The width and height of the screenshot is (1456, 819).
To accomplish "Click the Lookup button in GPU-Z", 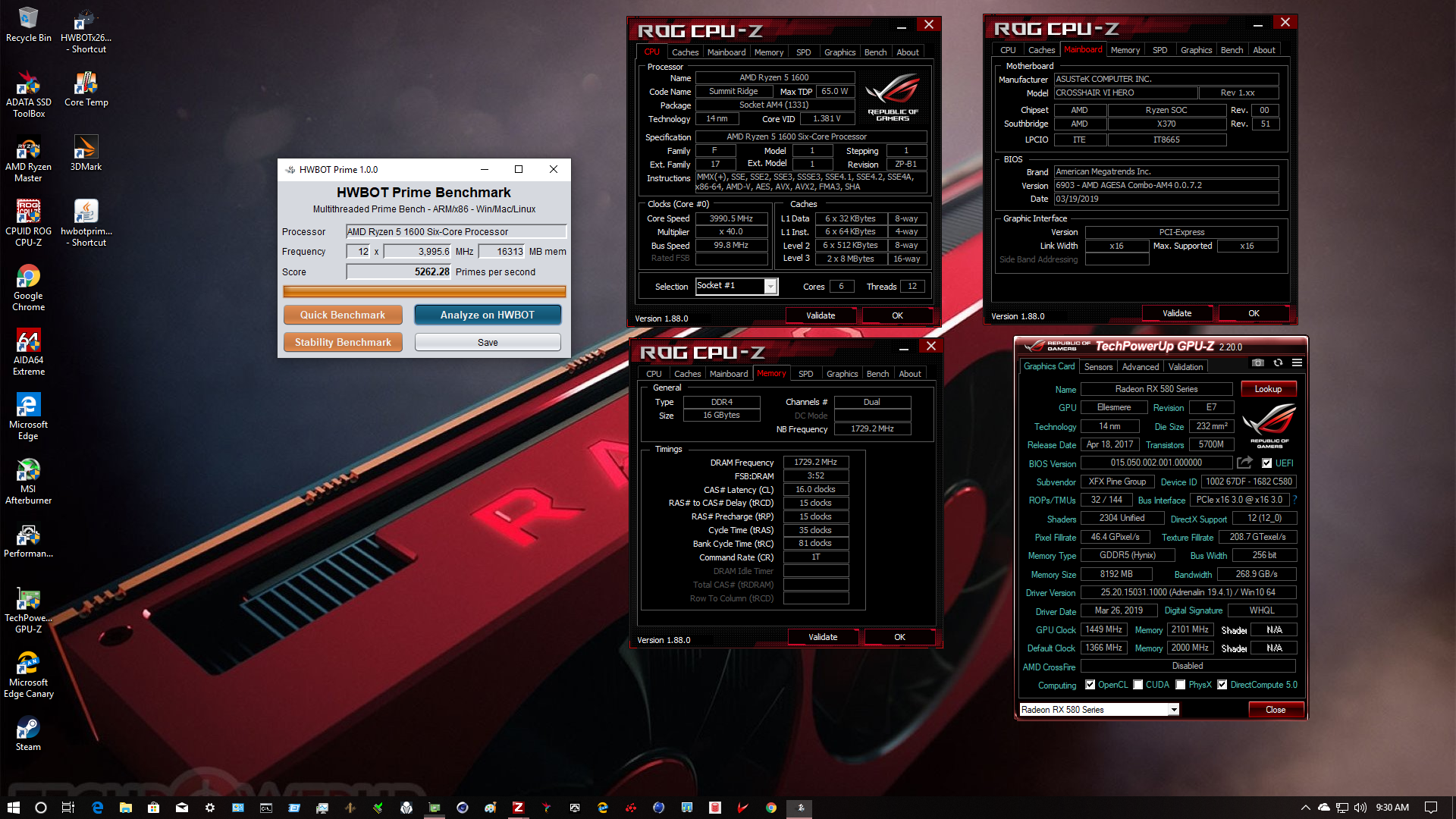I will pyautogui.click(x=1268, y=389).
